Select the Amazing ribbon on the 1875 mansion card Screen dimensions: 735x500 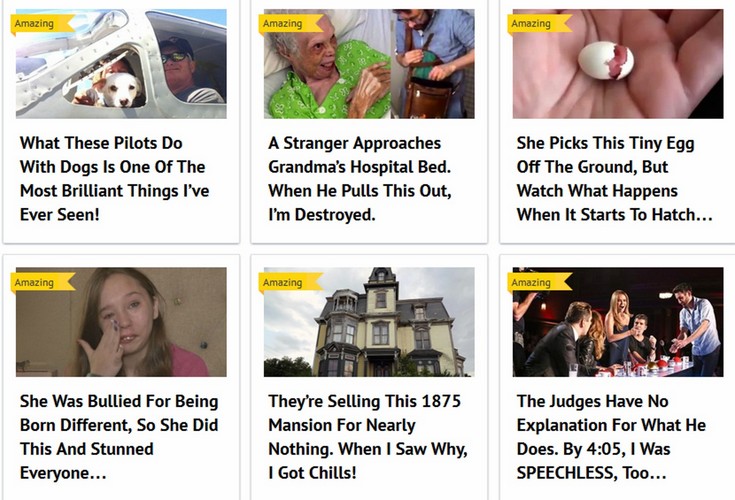[291, 283]
